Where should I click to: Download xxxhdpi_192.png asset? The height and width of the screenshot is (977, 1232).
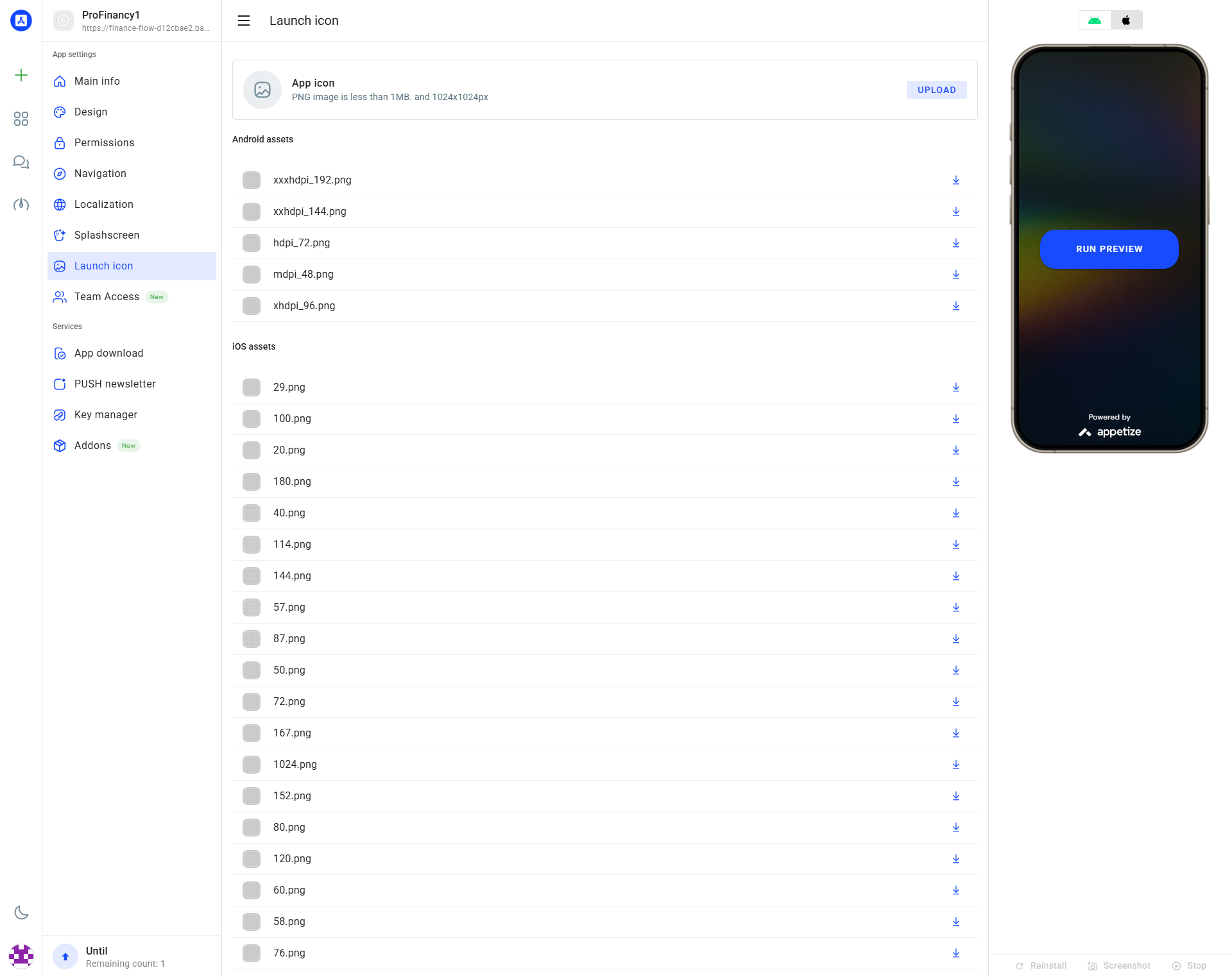[956, 180]
